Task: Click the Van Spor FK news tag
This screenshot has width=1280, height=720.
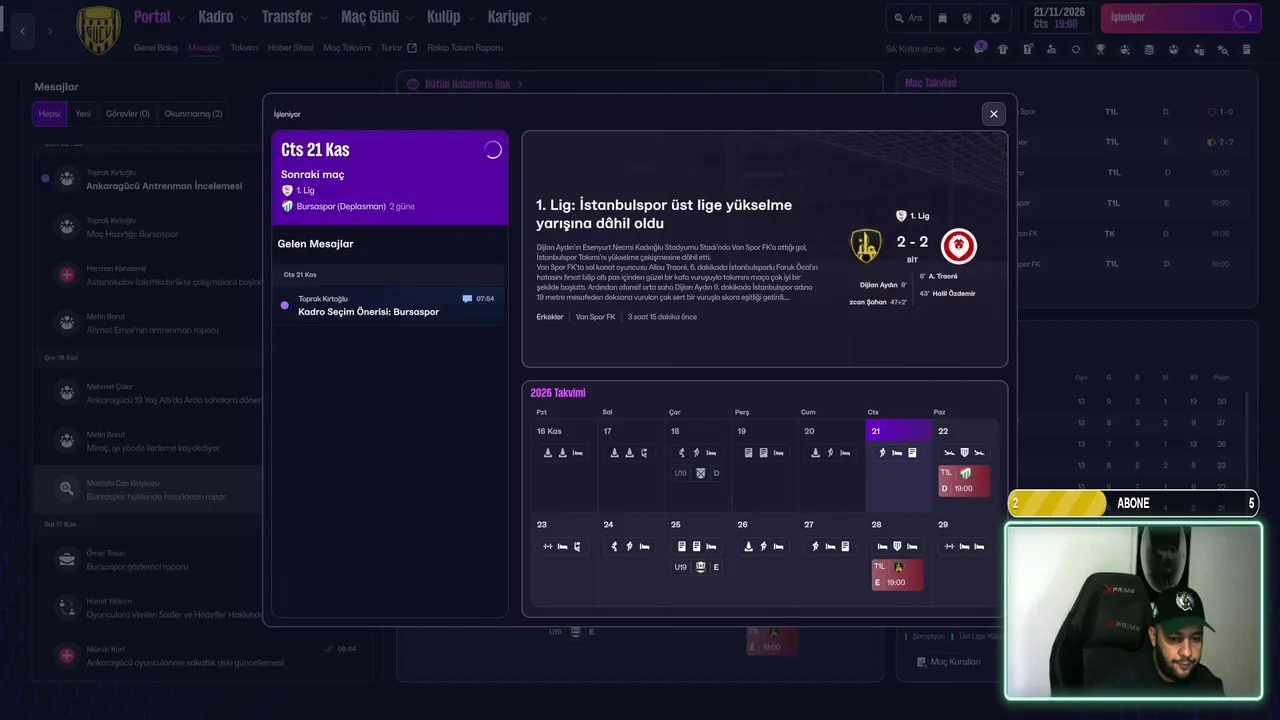Action: 595,317
